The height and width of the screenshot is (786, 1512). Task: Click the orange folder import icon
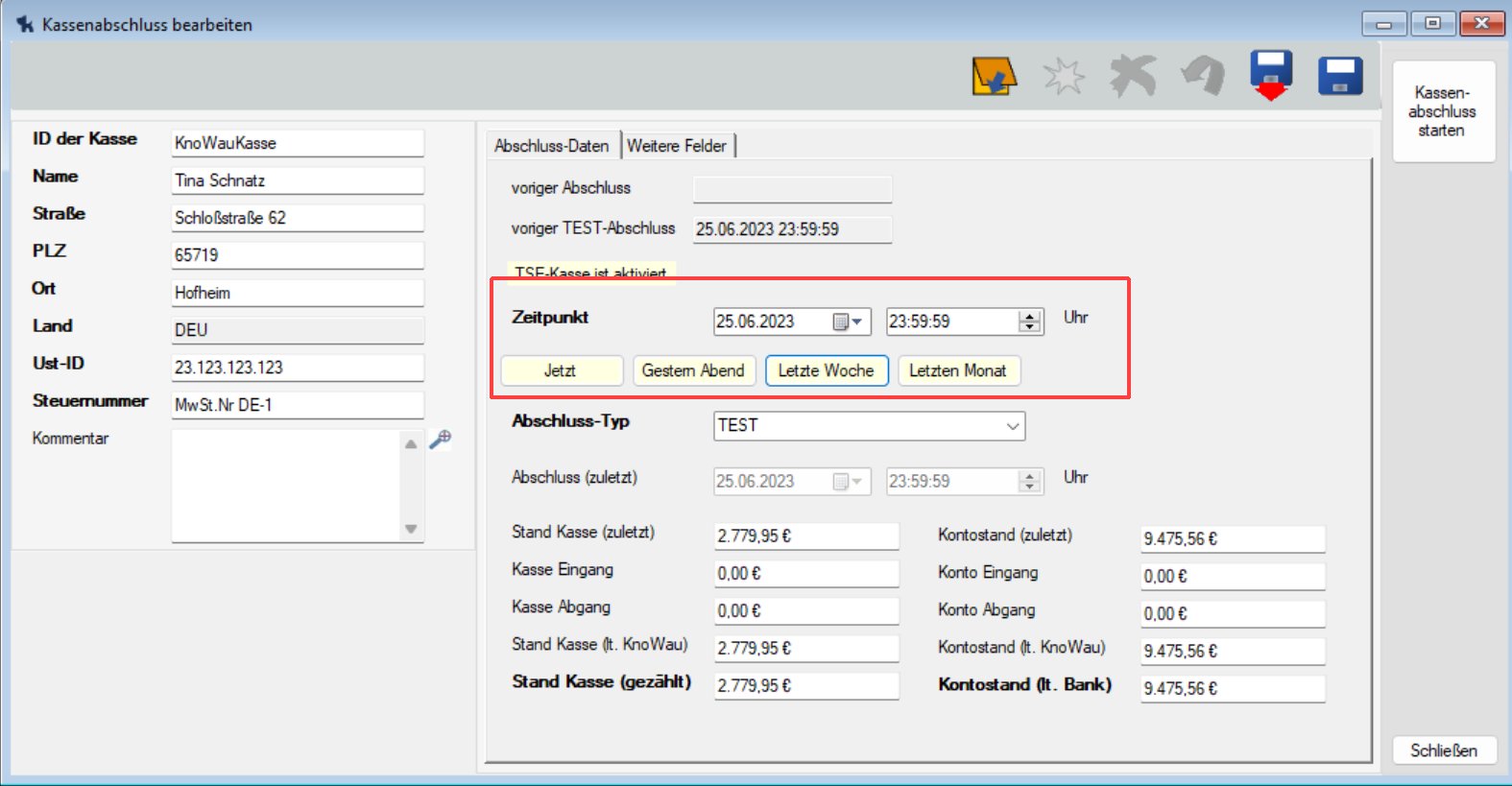click(x=994, y=77)
